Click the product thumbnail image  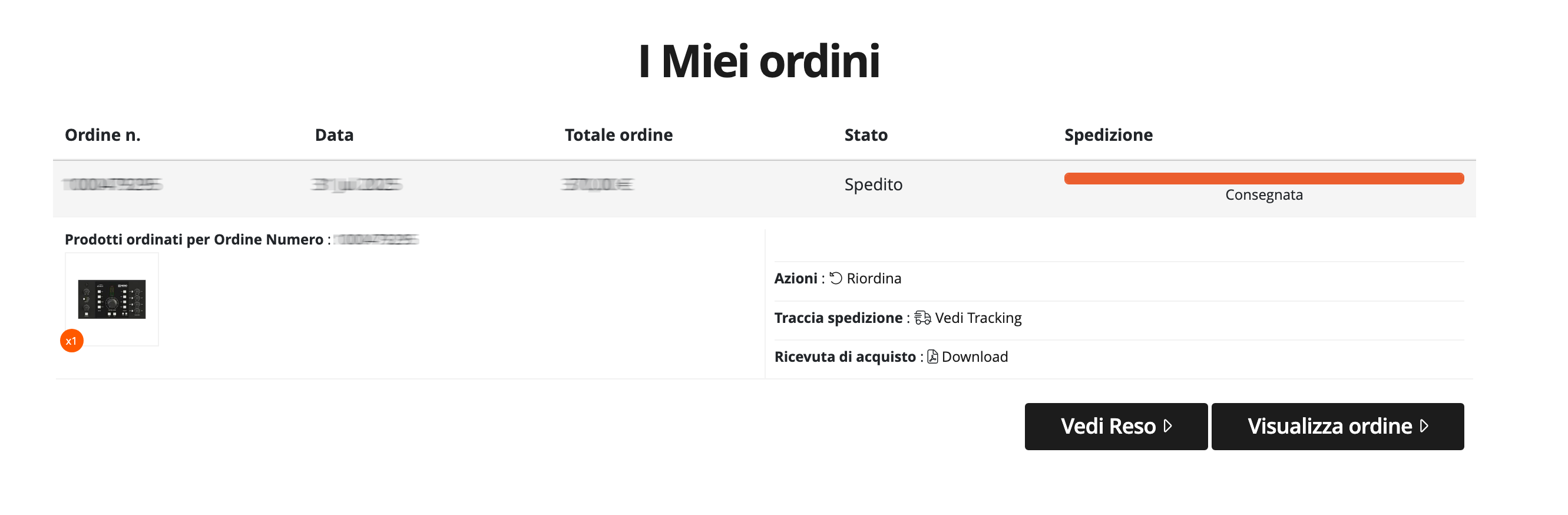tap(112, 299)
